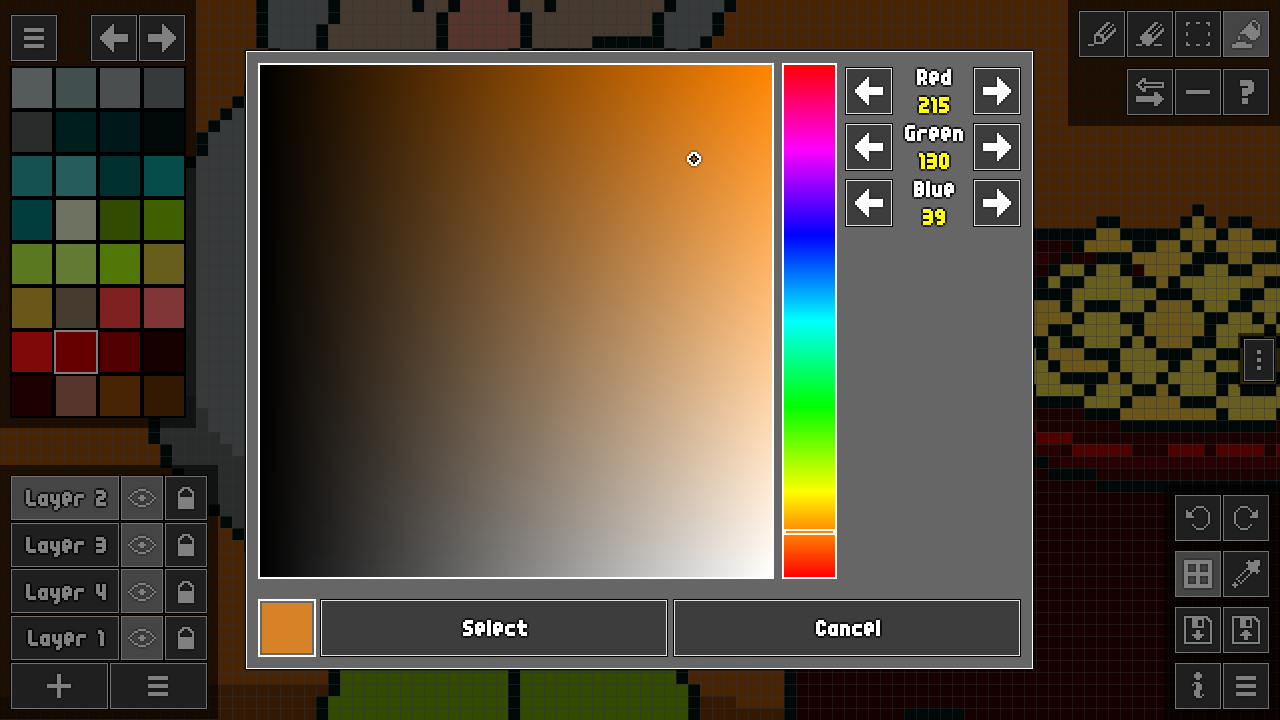Select the Eraser tool
1280x720 pixels.
1149,33
